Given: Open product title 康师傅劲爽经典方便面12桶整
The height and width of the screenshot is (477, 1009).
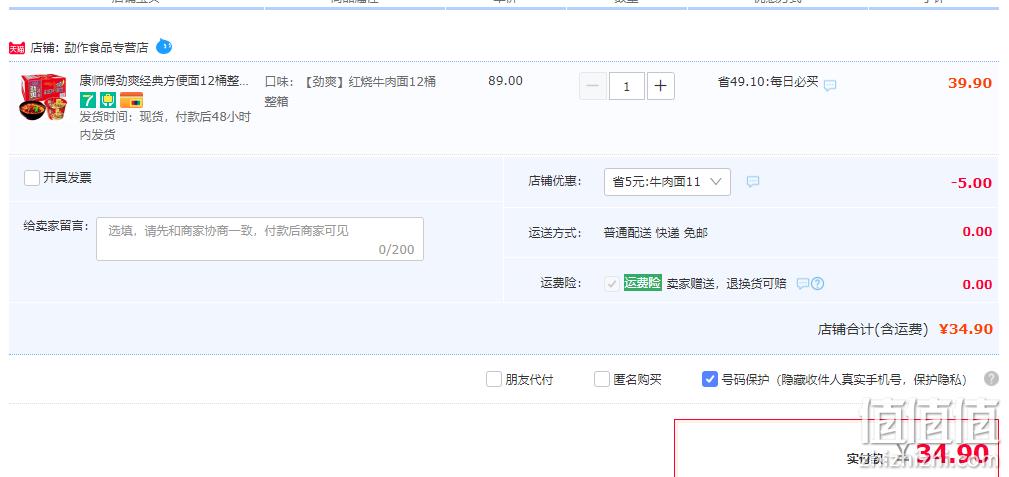Looking at the screenshot, I should click(x=164, y=81).
